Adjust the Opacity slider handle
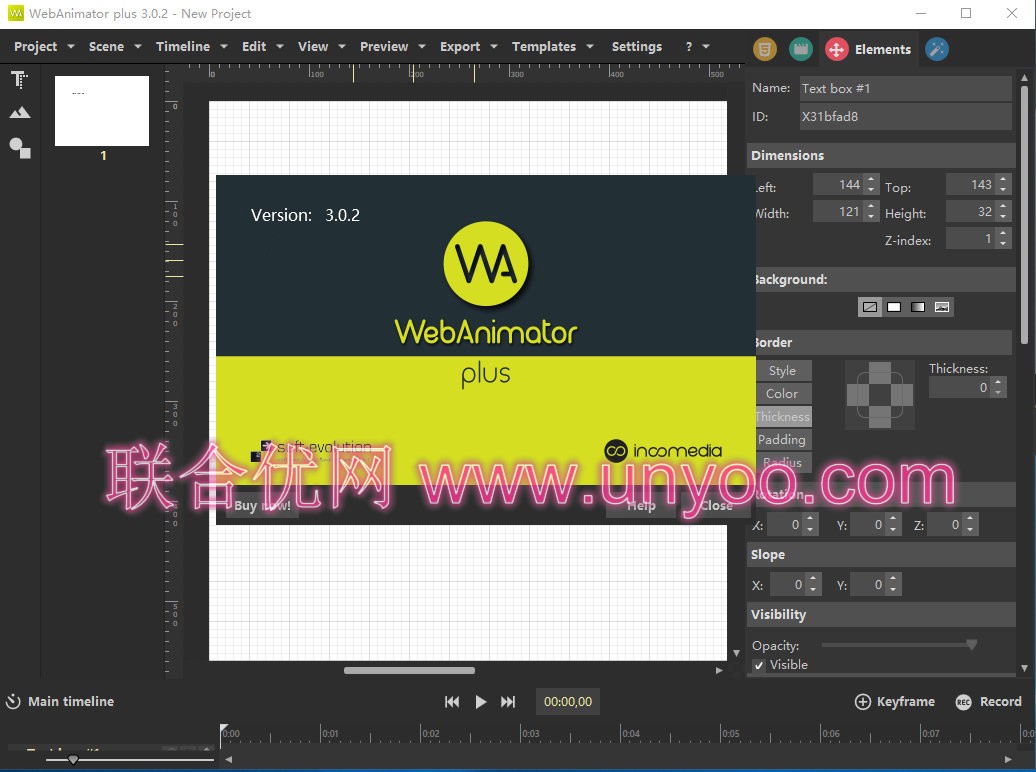The width and height of the screenshot is (1036, 772). (972, 644)
